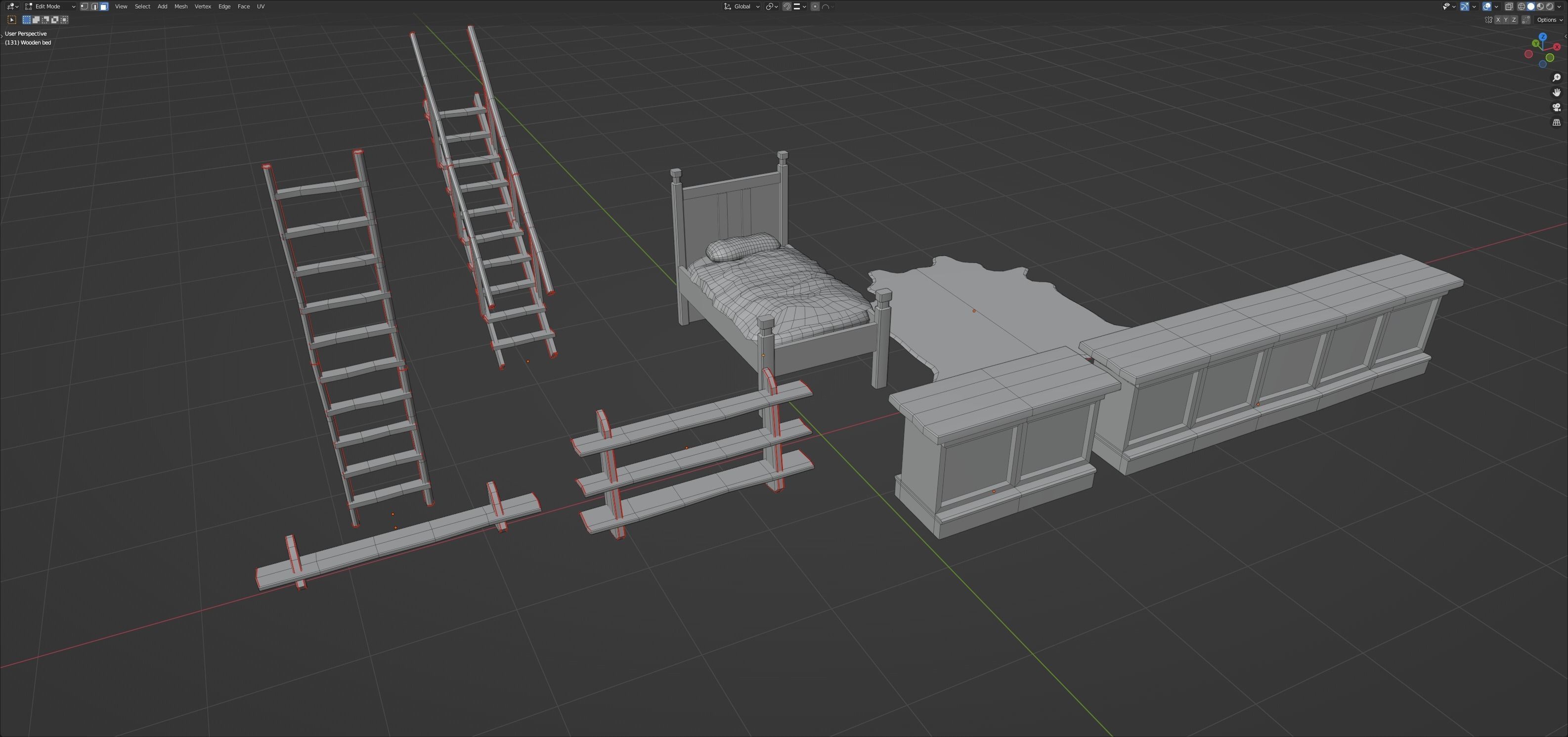
Task: Open the Add menu
Action: pyautogui.click(x=163, y=6)
